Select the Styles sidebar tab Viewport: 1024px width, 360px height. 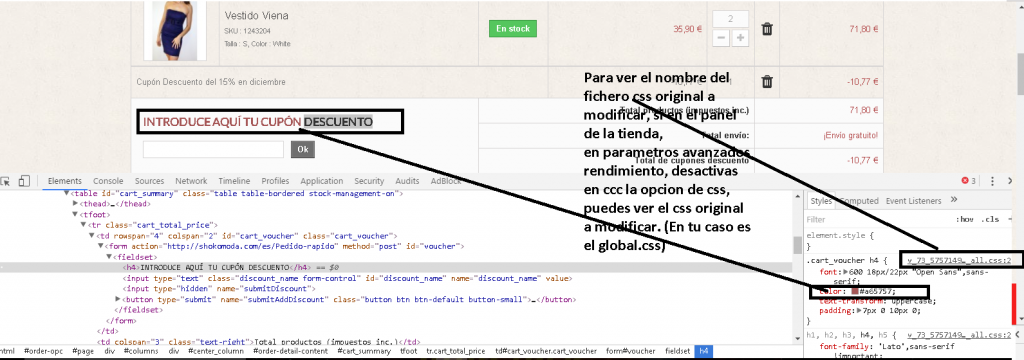pos(821,201)
